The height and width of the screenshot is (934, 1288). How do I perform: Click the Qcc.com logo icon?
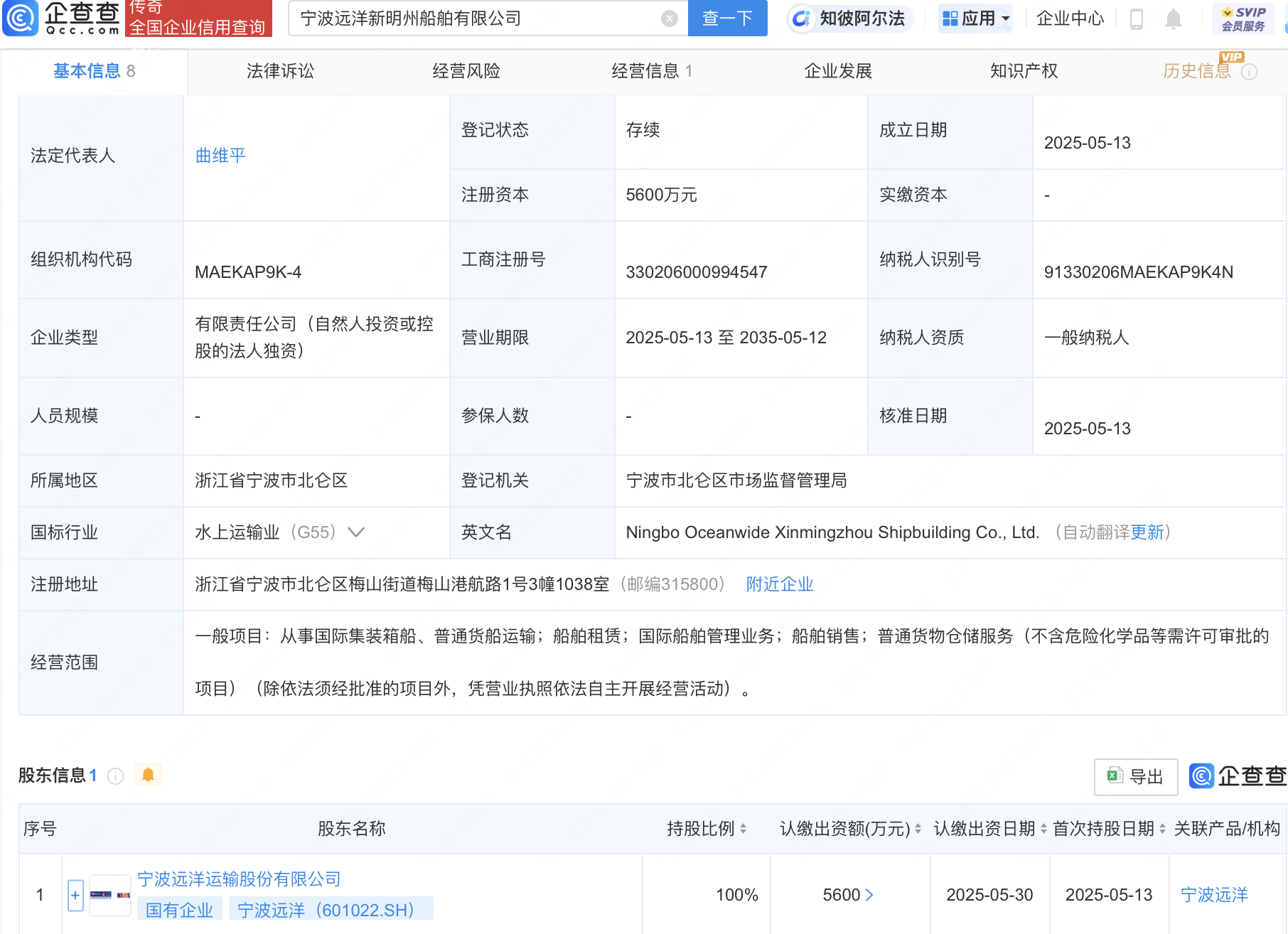tap(21, 18)
